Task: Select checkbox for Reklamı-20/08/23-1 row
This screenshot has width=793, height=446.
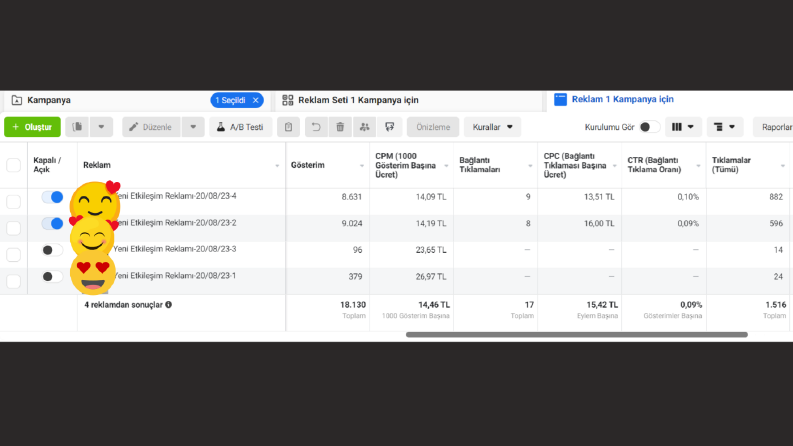Action: (x=14, y=281)
